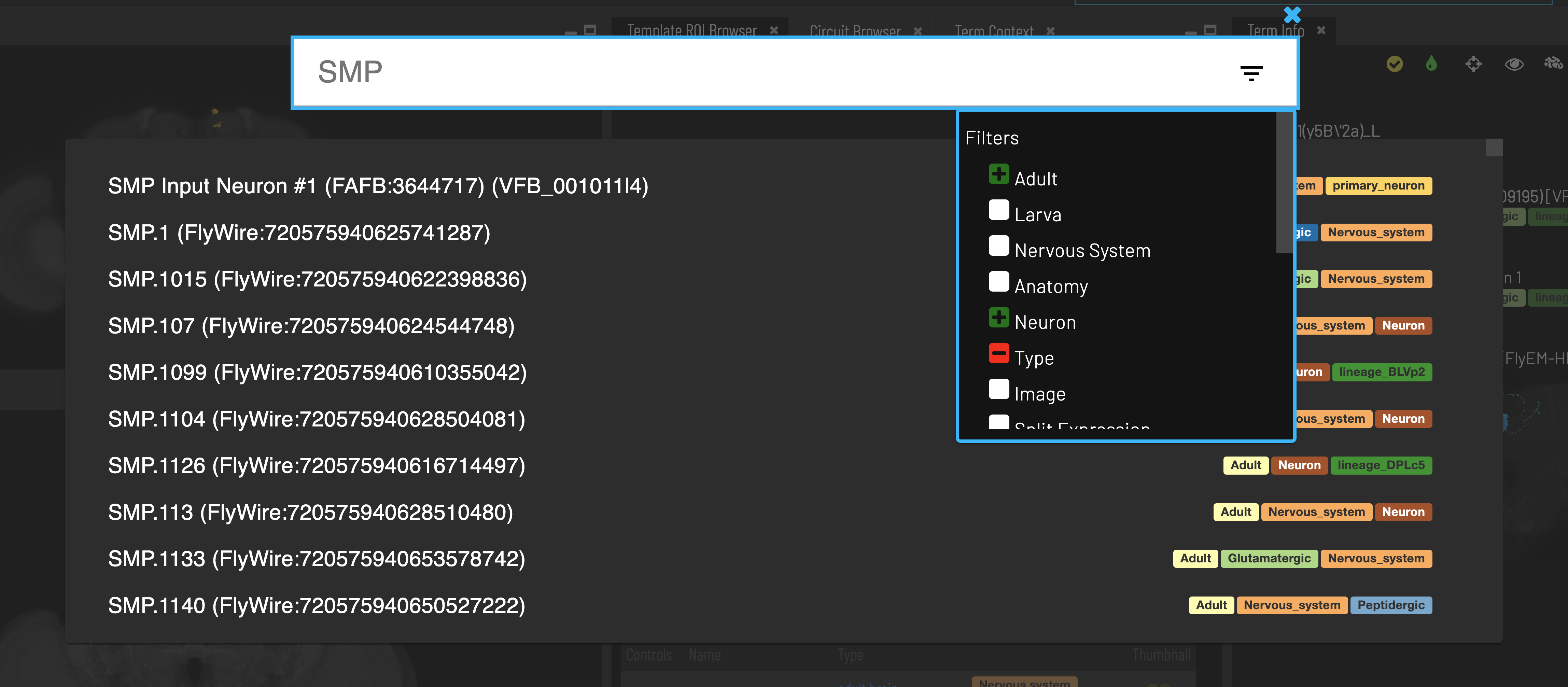This screenshot has height=687, width=1568.
Task: Select the neuron skeleton icon at top right
Action: (x=1554, y=63)
